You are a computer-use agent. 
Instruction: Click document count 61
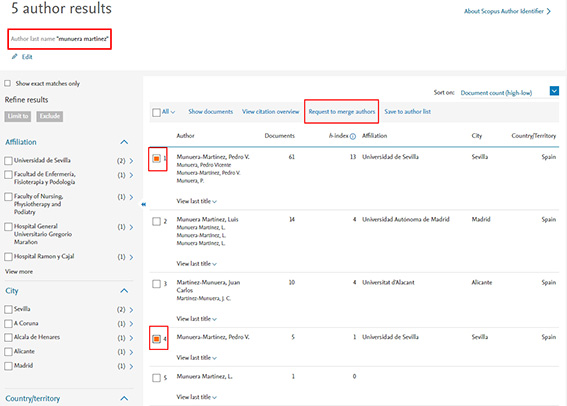point(291,157)
